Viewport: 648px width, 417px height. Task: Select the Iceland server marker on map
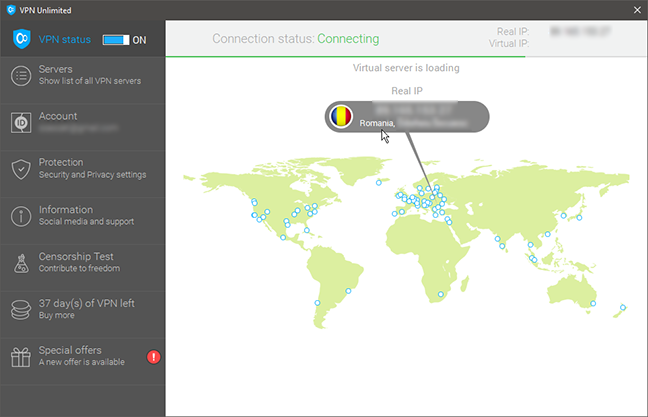click(x=379, y=183)
